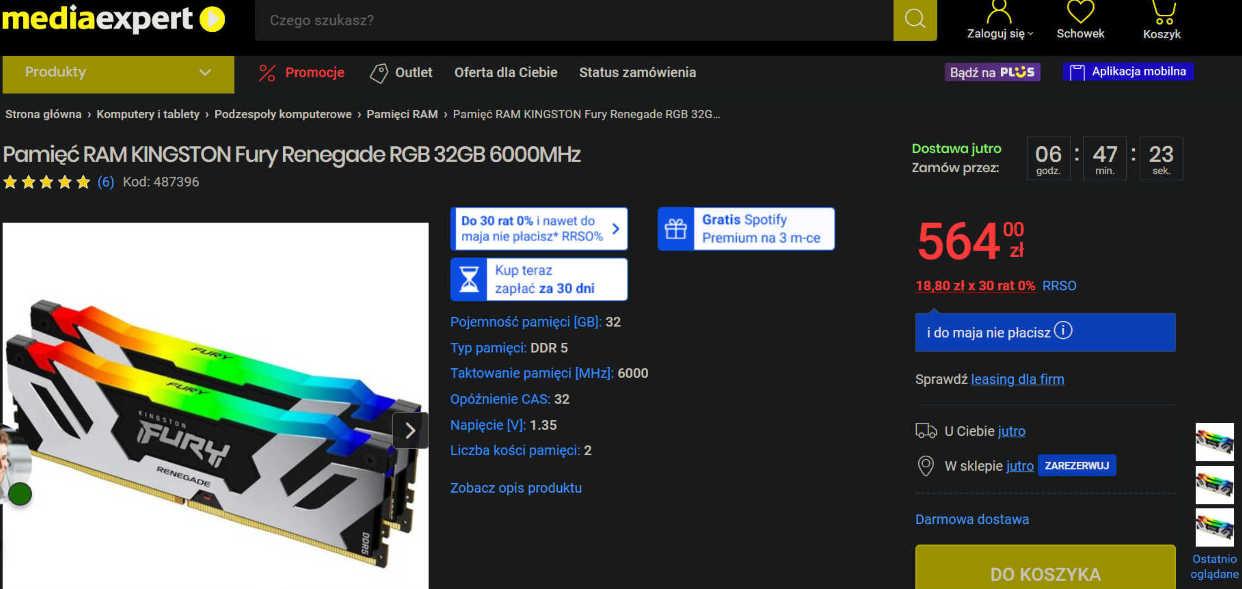Click the 'Gratis Spotify Premium' banner
Screen dimensions: 1242x589
tap(746, 229)
